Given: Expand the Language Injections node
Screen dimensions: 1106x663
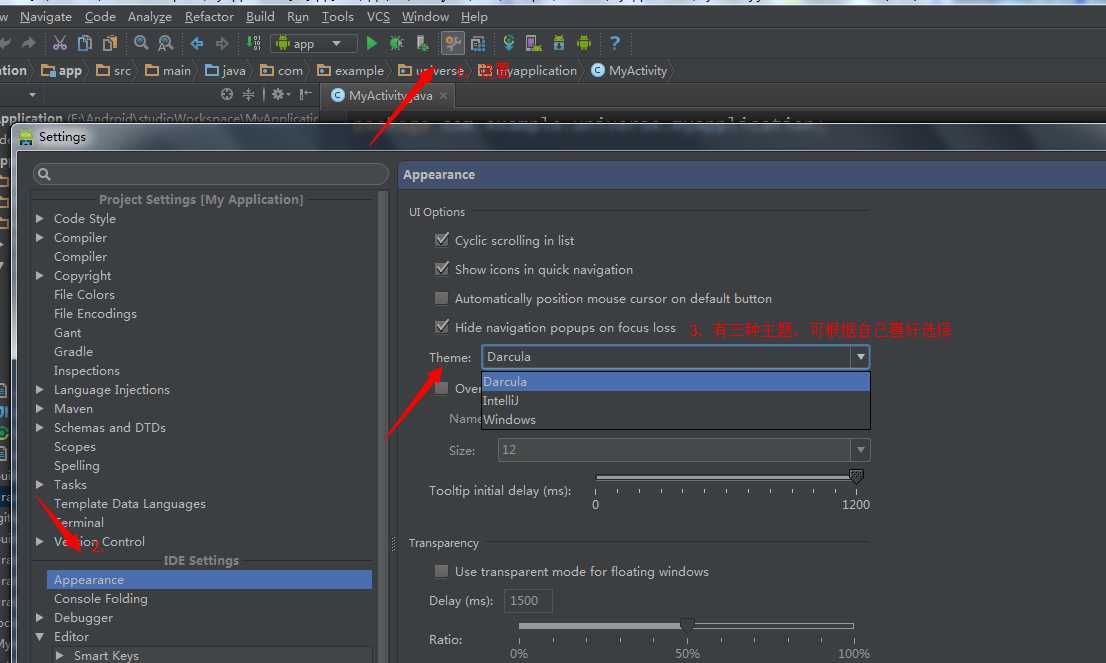Looking at the screenshot, I should tap(40, 389).
